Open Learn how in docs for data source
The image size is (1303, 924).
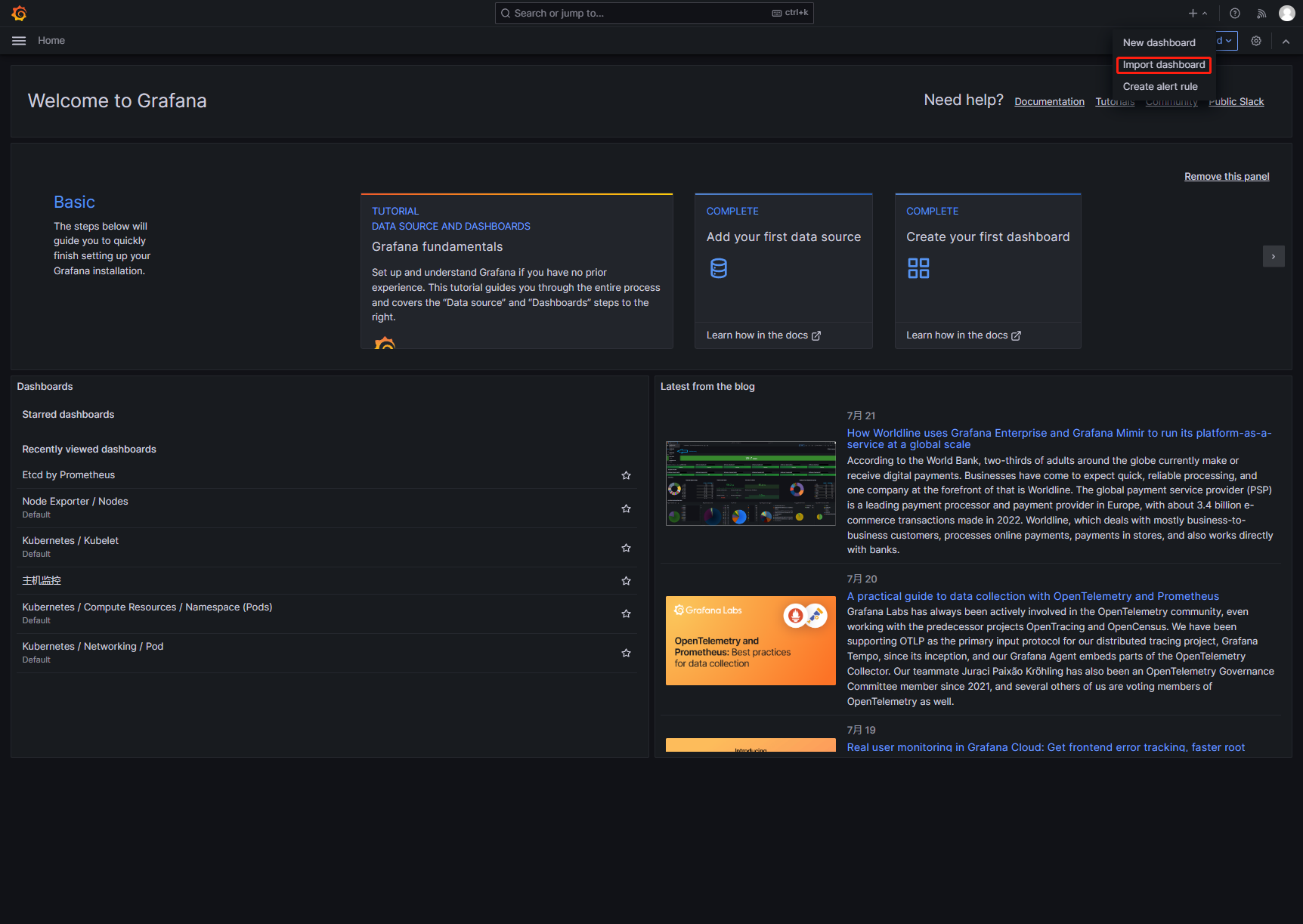pos(763,335)
